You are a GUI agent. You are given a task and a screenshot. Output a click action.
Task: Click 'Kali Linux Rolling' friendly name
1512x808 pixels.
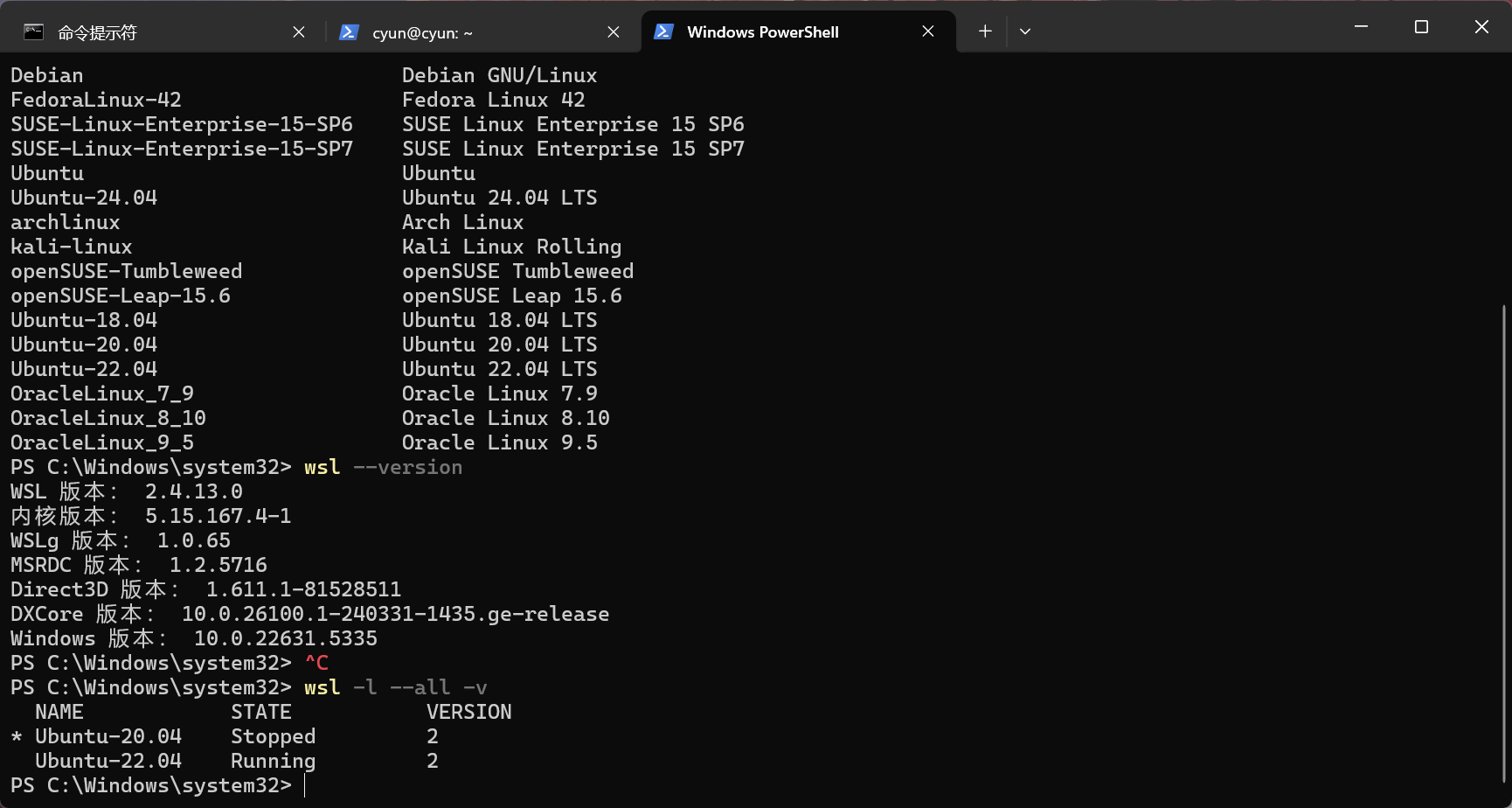click(x=512, y=247)
